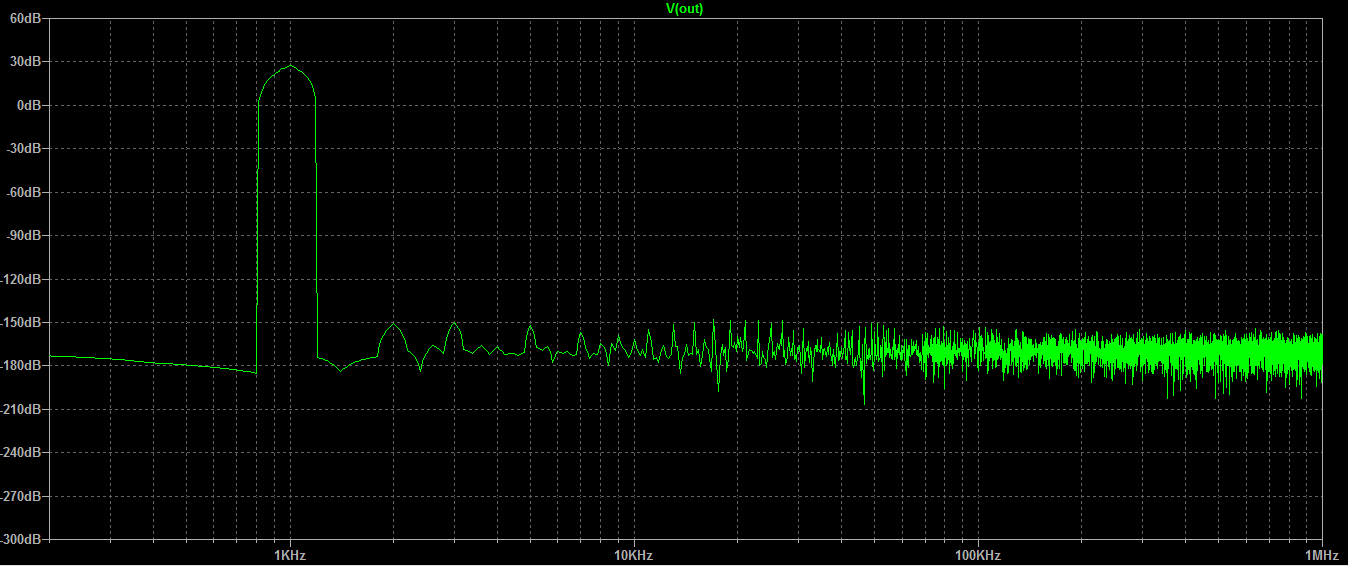Click the 100KHz frequency axis label

pyautogui.click(x=977, y=556)
